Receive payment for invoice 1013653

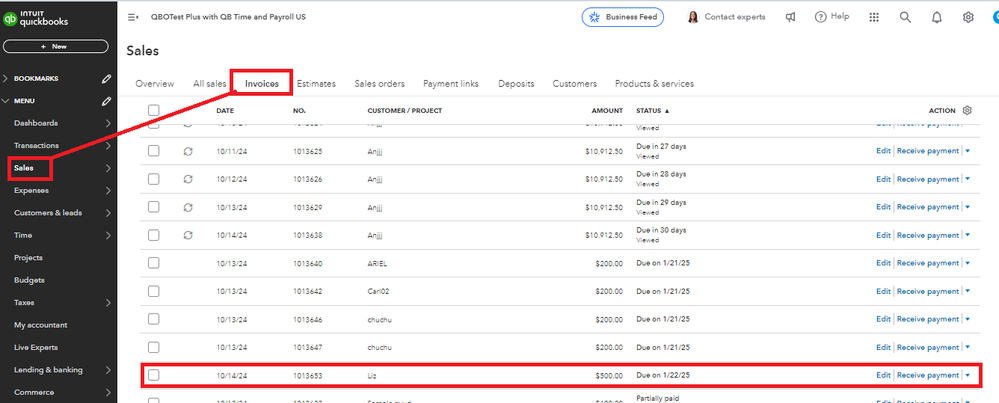[x=928, y=375]
